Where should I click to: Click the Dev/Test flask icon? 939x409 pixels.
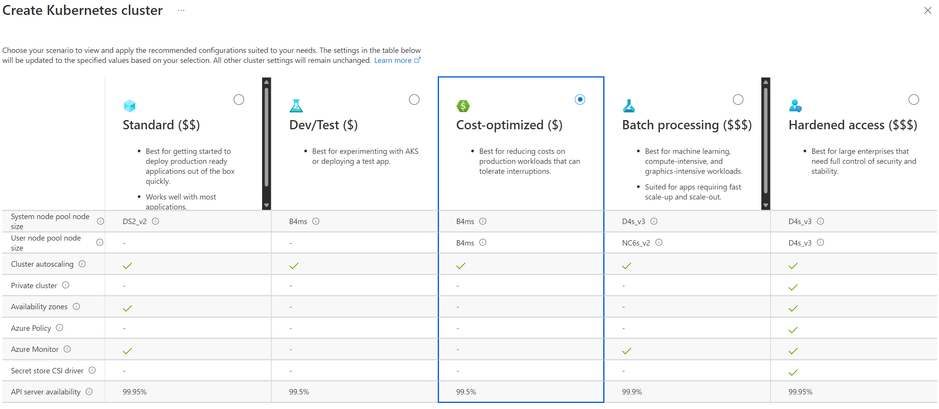click(296, 106)
